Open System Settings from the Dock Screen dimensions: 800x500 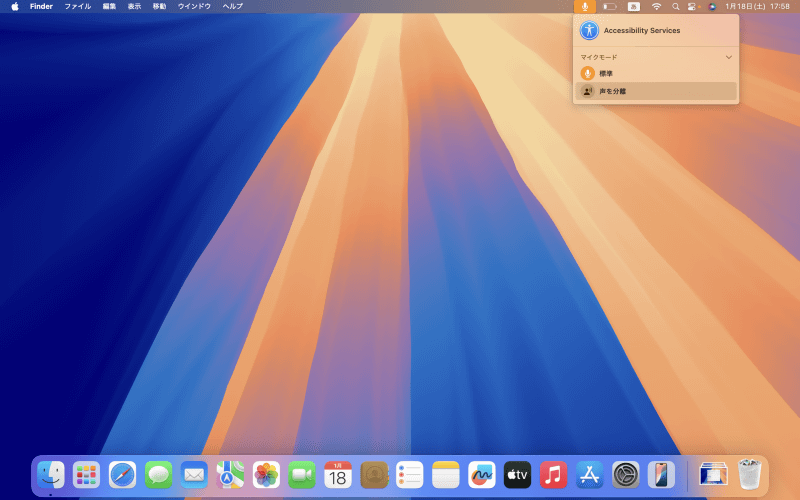point(626,475)
